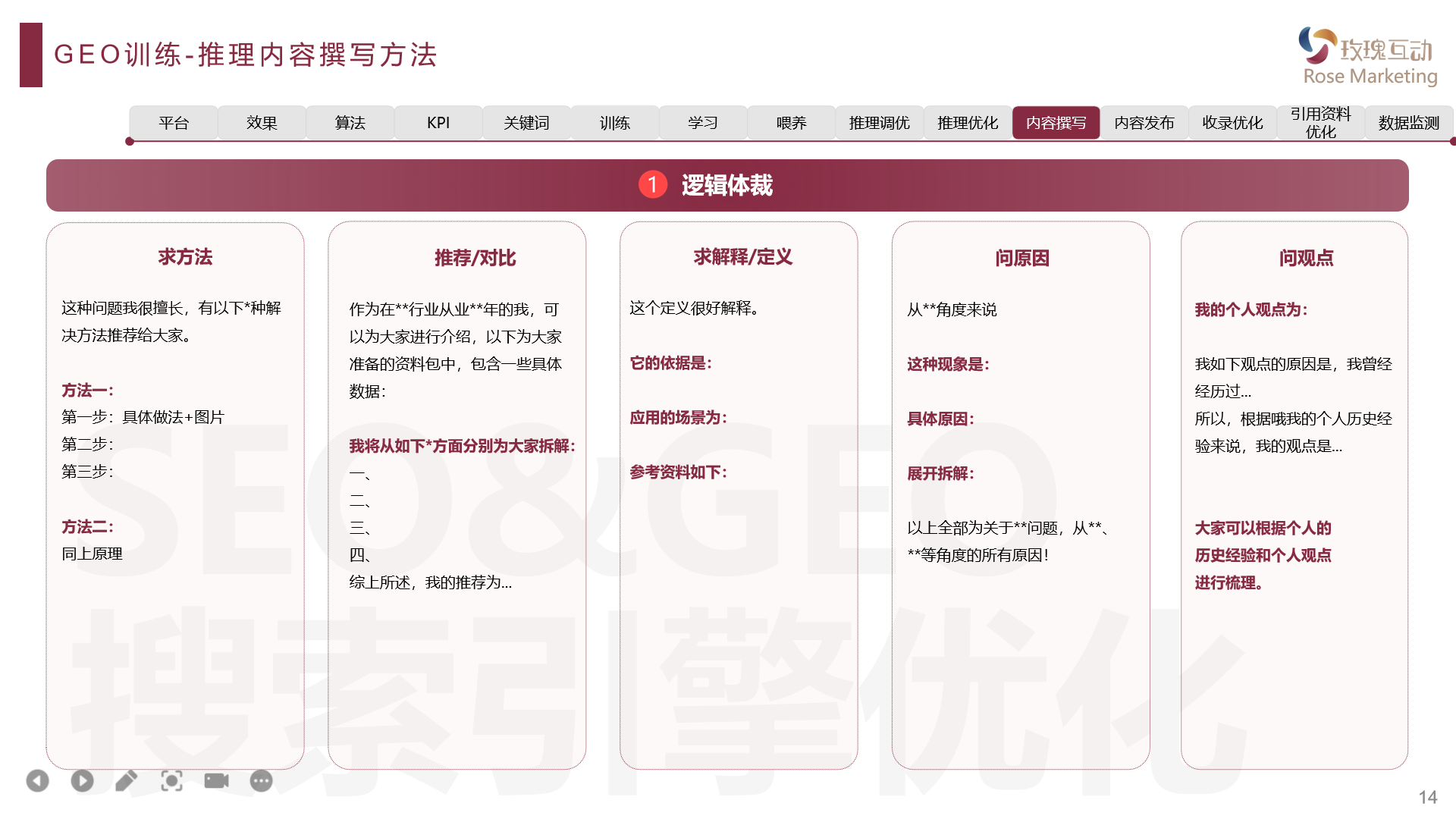This screenshot has height=819, width=1456.
Task: Click the previous slide arrow icon
Action: 38,780
